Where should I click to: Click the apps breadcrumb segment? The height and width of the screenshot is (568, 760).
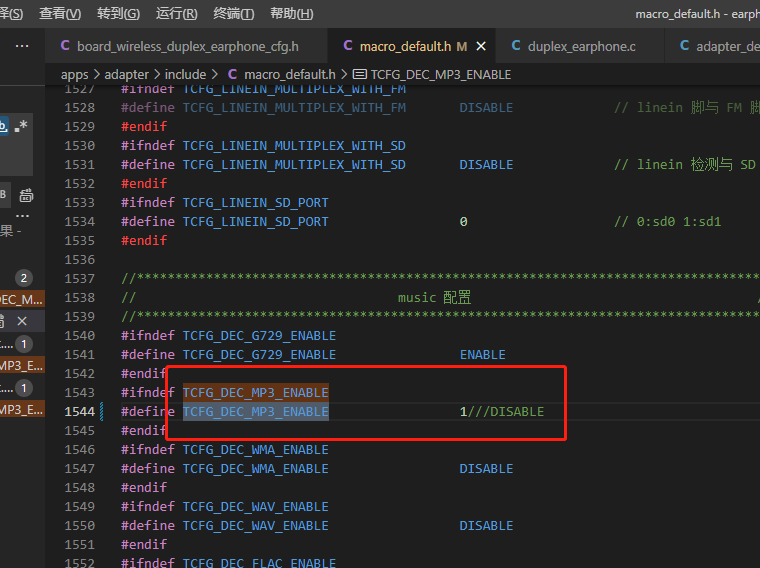(75, 75)
